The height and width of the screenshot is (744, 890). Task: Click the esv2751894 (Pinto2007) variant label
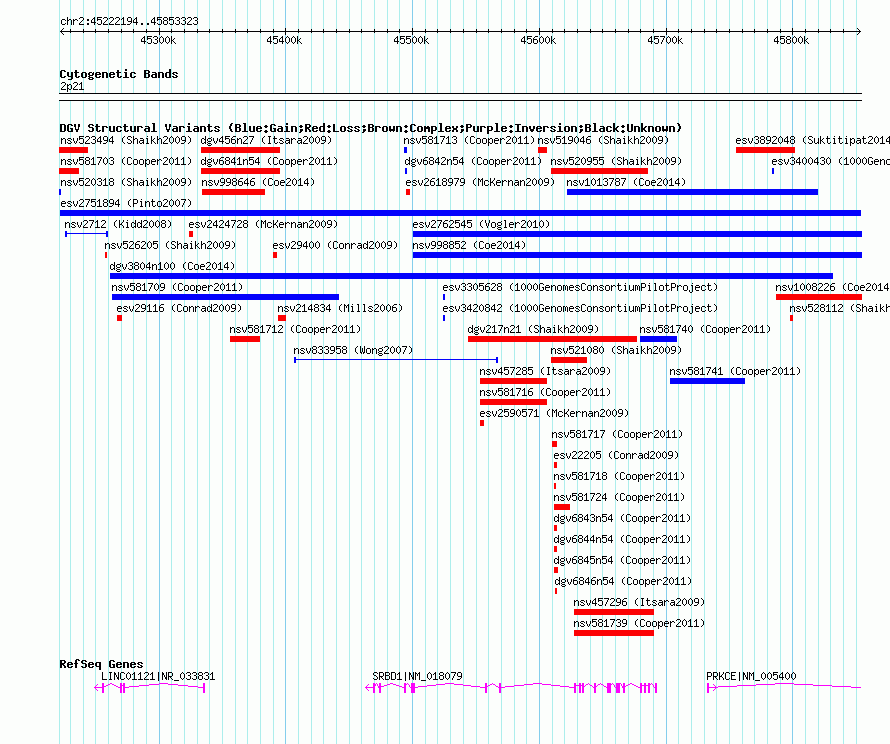[126, 203]
